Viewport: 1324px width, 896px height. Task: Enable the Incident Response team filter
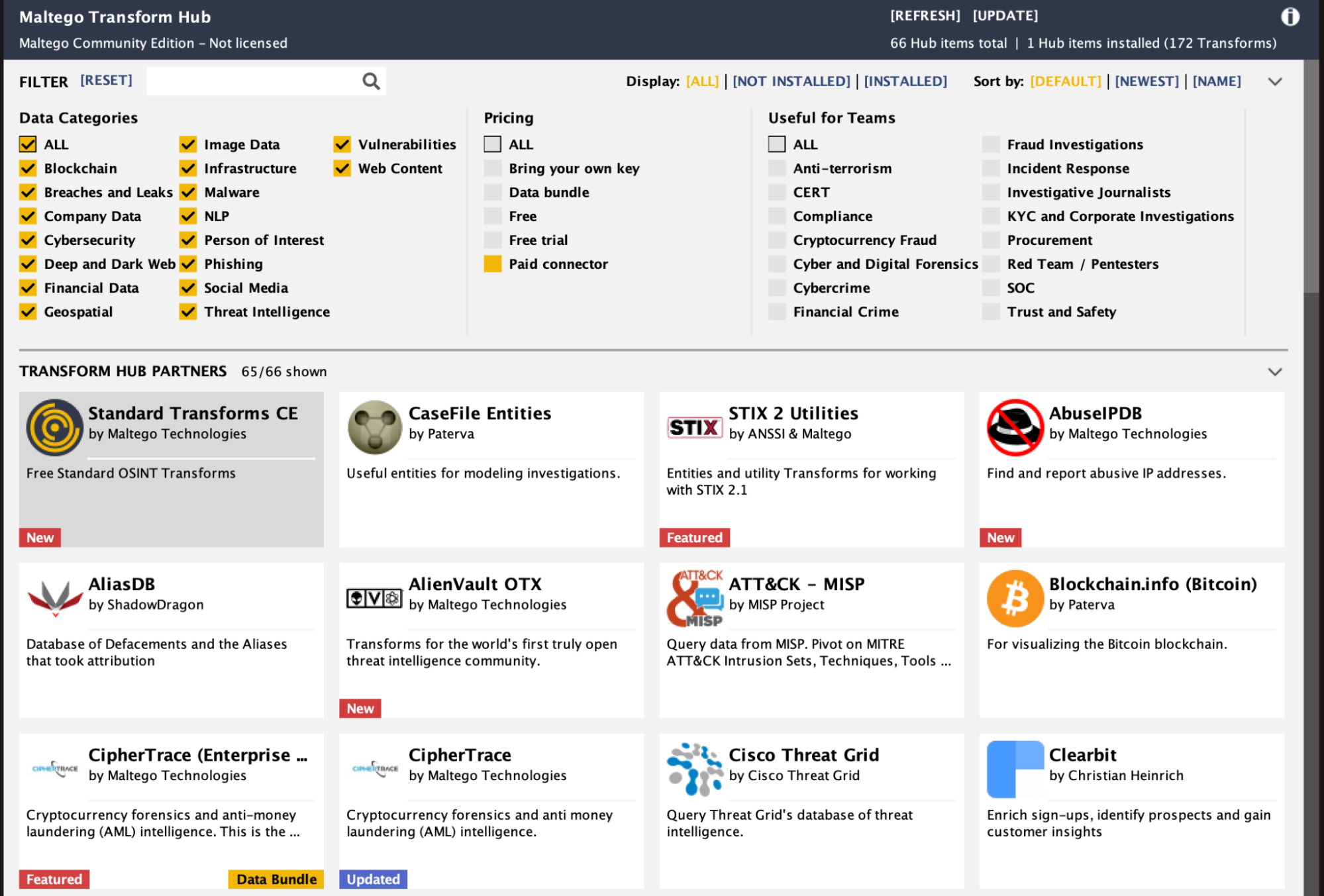(991, 168)
